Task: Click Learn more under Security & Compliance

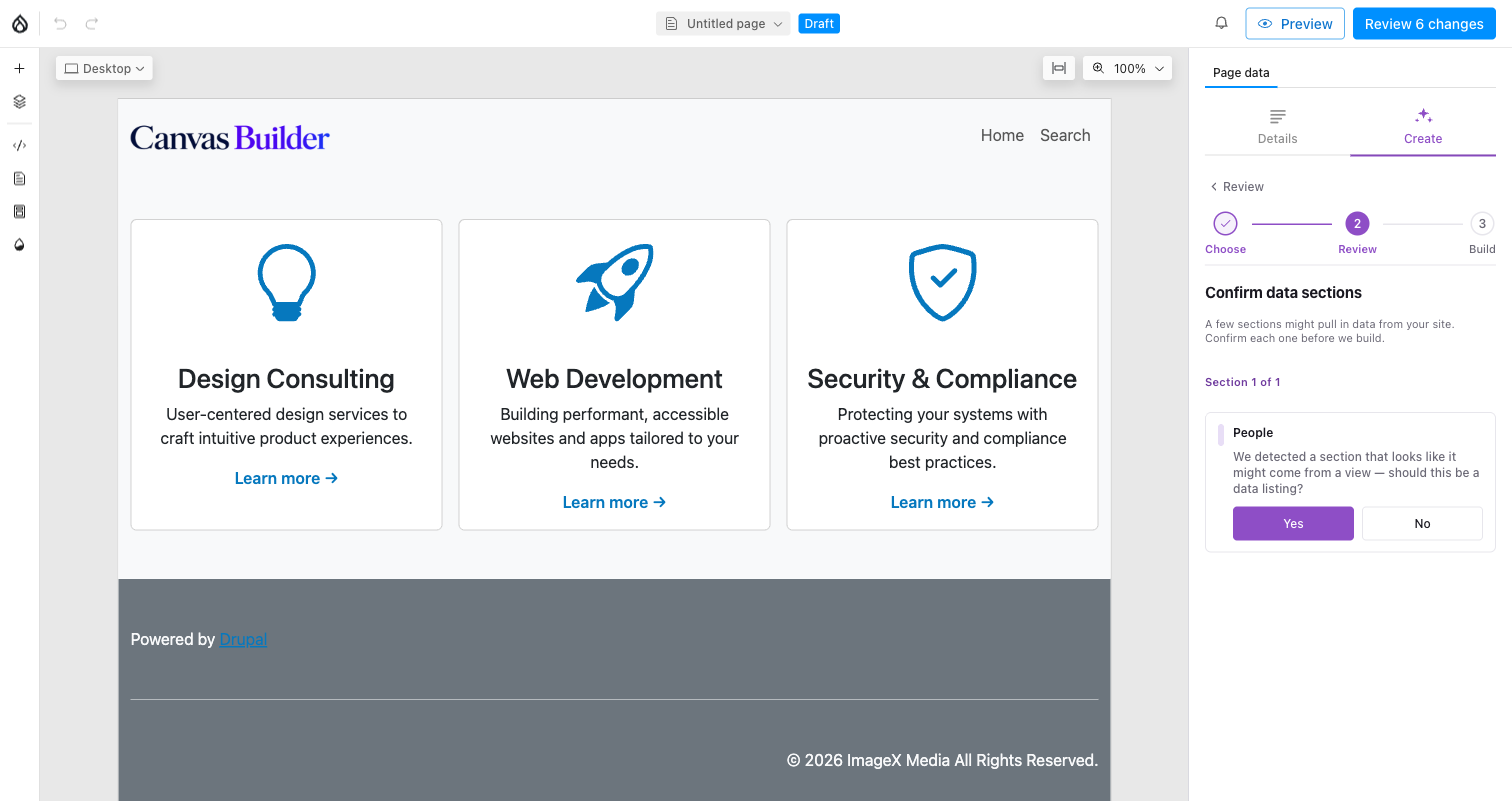Action: coord(942,502)
